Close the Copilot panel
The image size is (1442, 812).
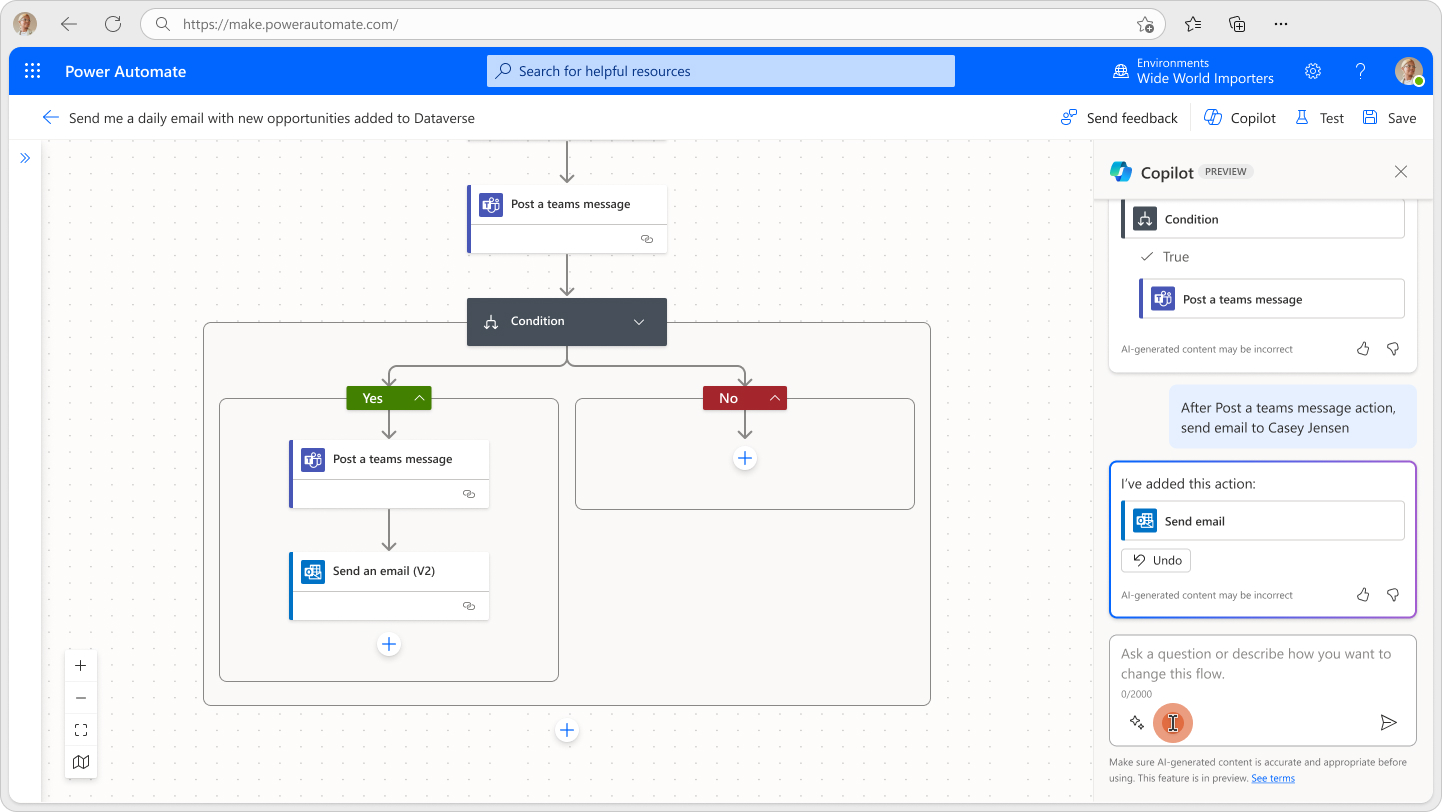click(x=1401, y=172)
